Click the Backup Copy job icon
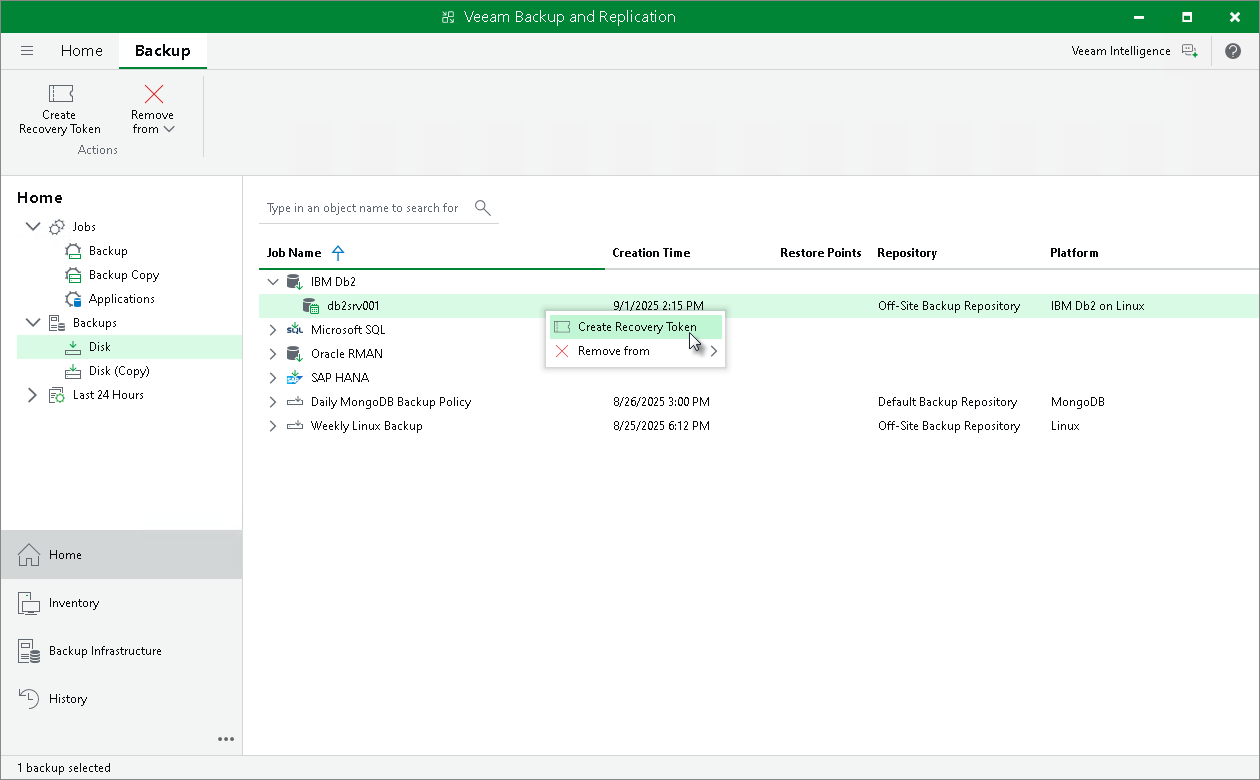 73,275
